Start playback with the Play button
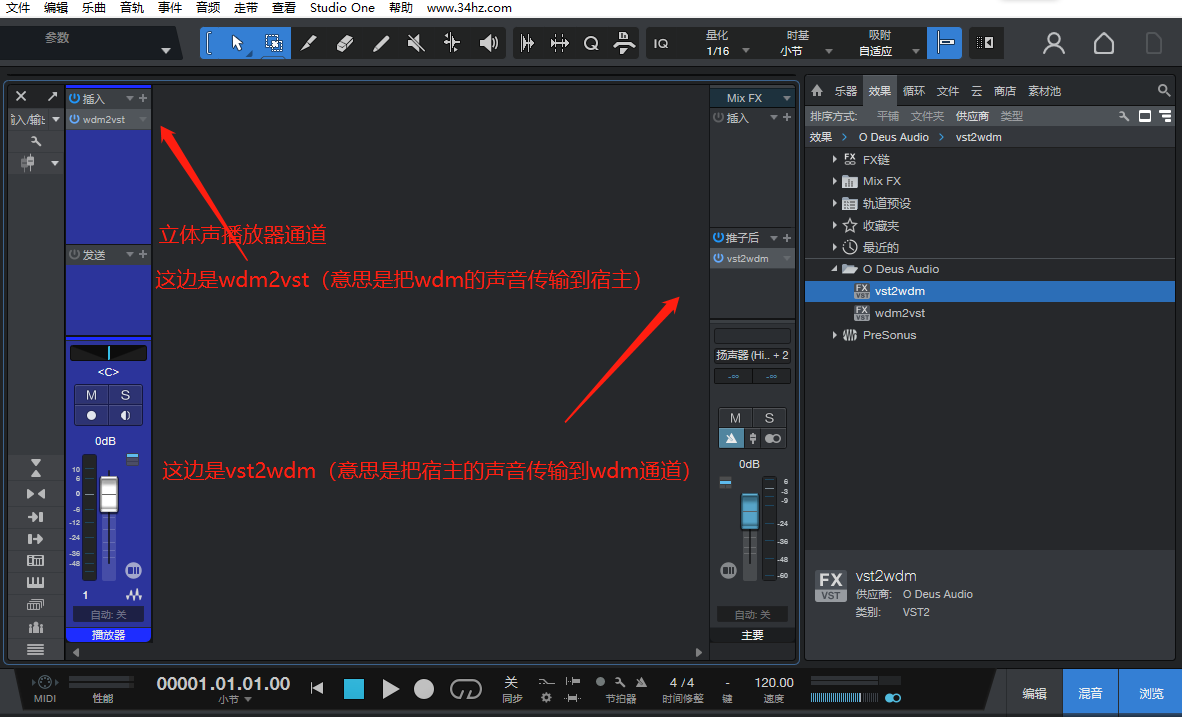This screenshot has height=717, width=1182. point(391,689)
